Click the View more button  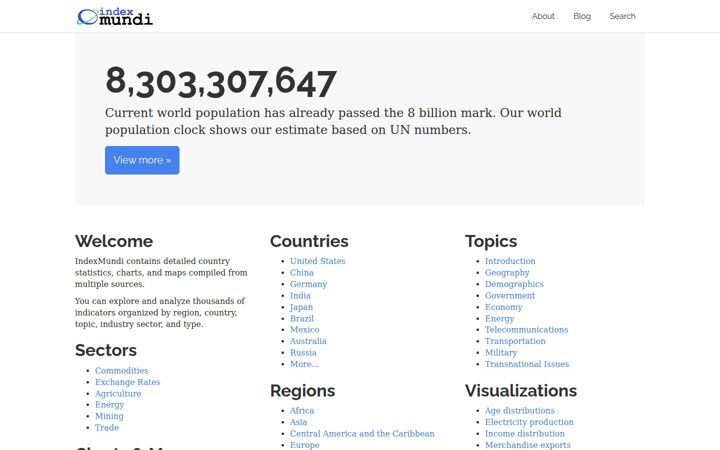pyautogui.click(x=142, y=160)
